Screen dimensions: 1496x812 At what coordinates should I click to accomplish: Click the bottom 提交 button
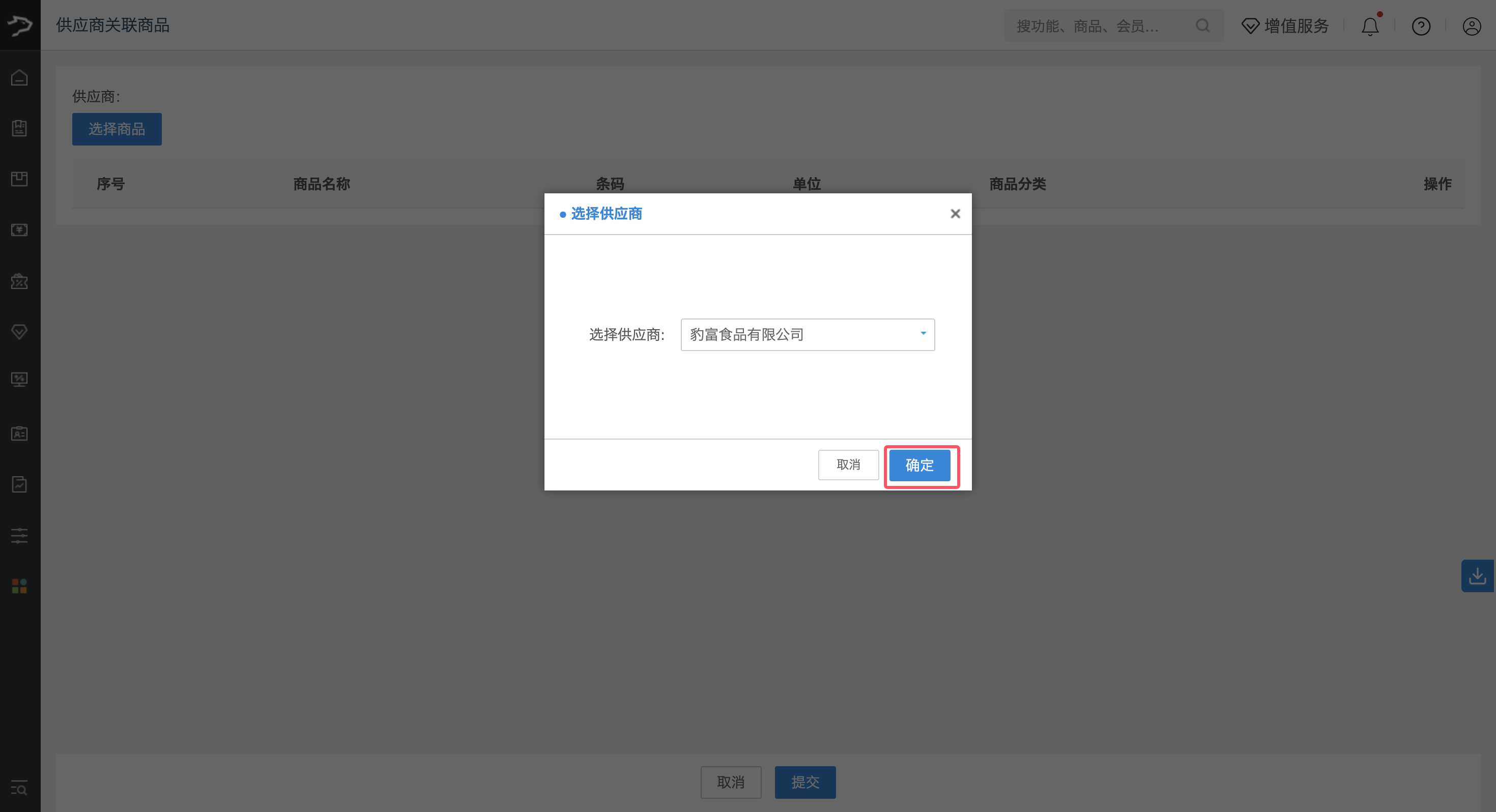pos(805,782)
